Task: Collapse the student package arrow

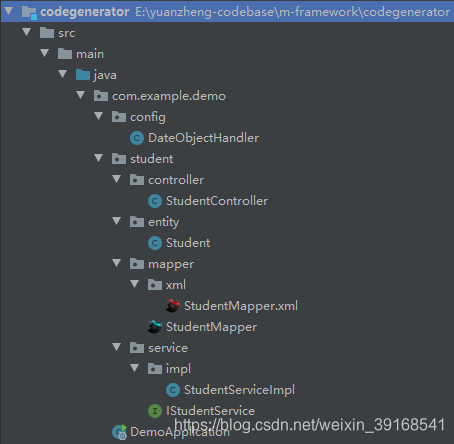Action: (x=99, y=158)
